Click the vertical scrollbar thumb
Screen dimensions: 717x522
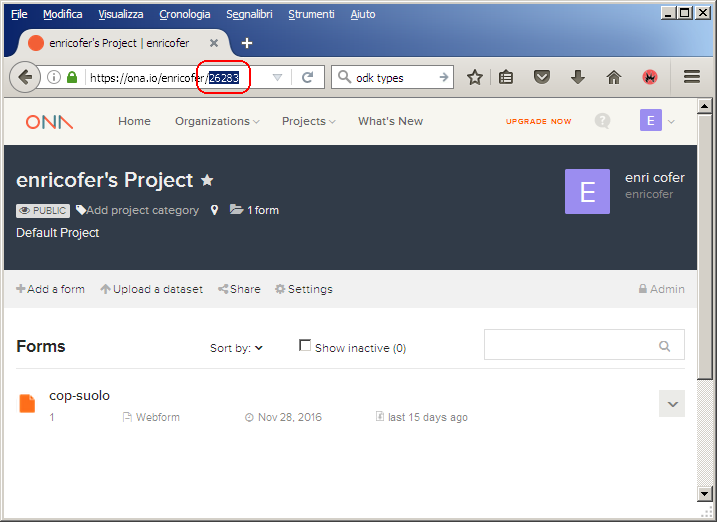(705, 246)
